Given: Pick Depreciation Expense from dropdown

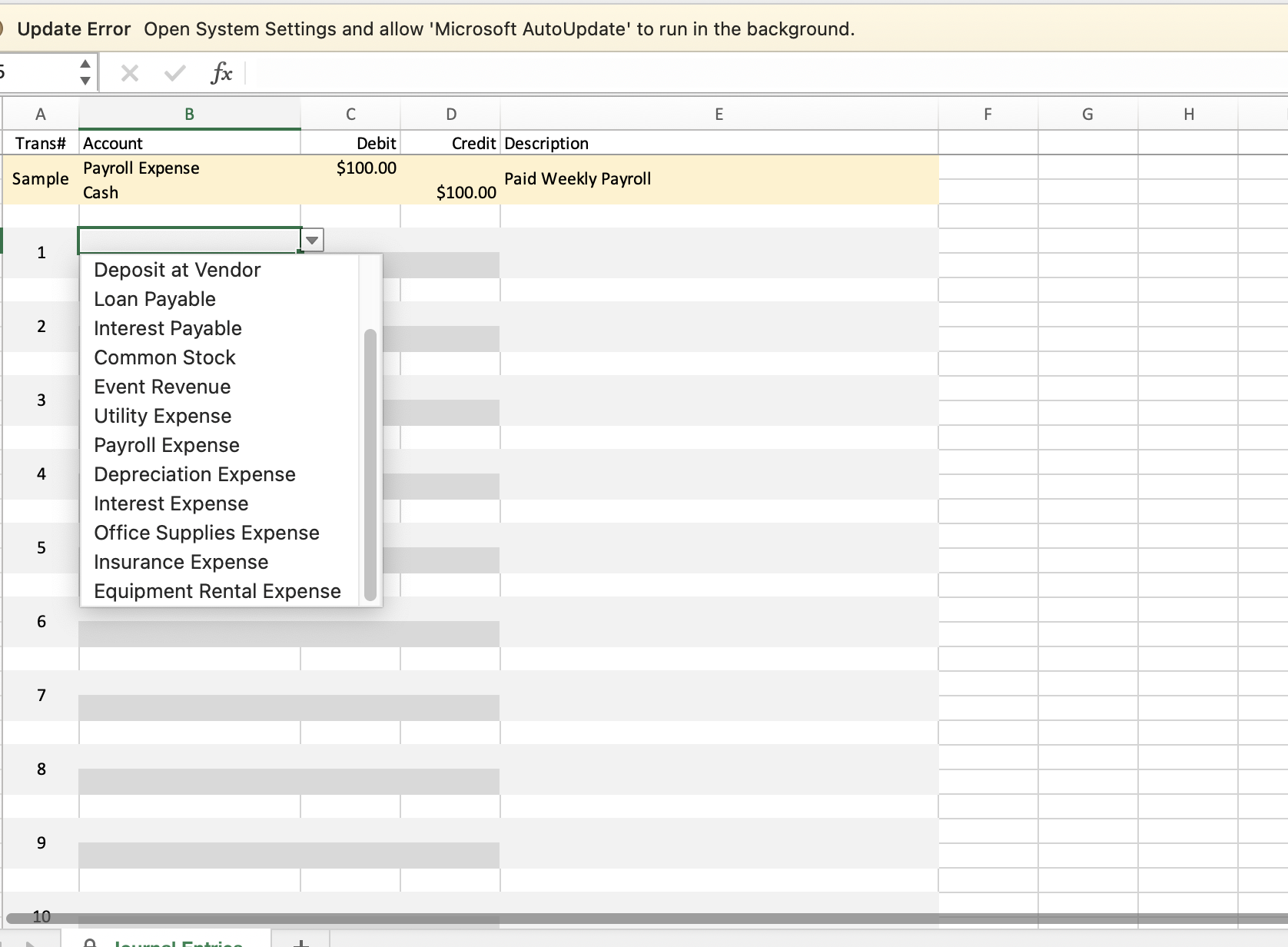Looking at the screenshot, I should pyautogui.click(x=194, y=474).
